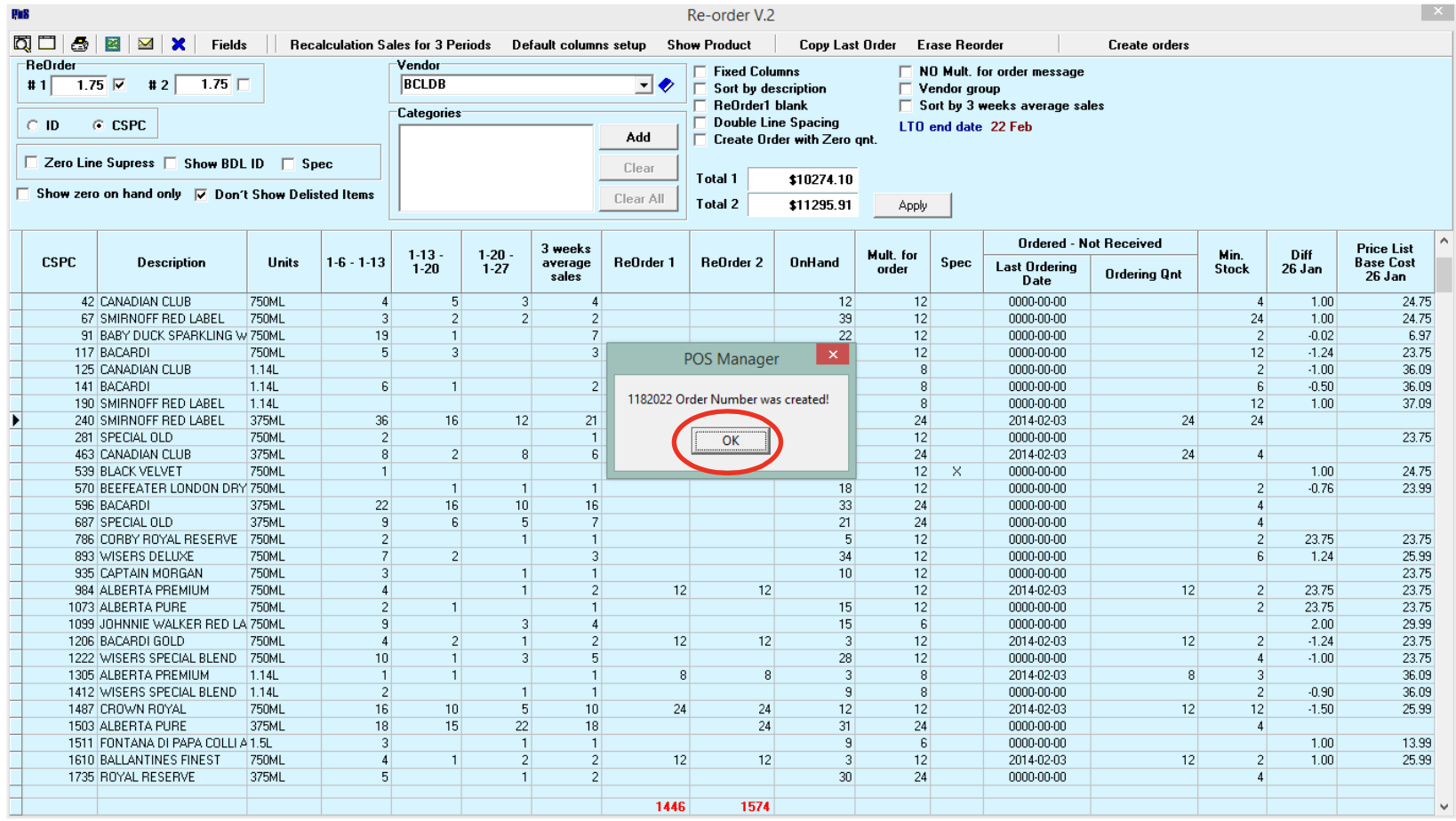Close the POS Manager dialog with red X
This screenshot has height=821, width=1456.
pyautogui.click(x=833, y=355)
